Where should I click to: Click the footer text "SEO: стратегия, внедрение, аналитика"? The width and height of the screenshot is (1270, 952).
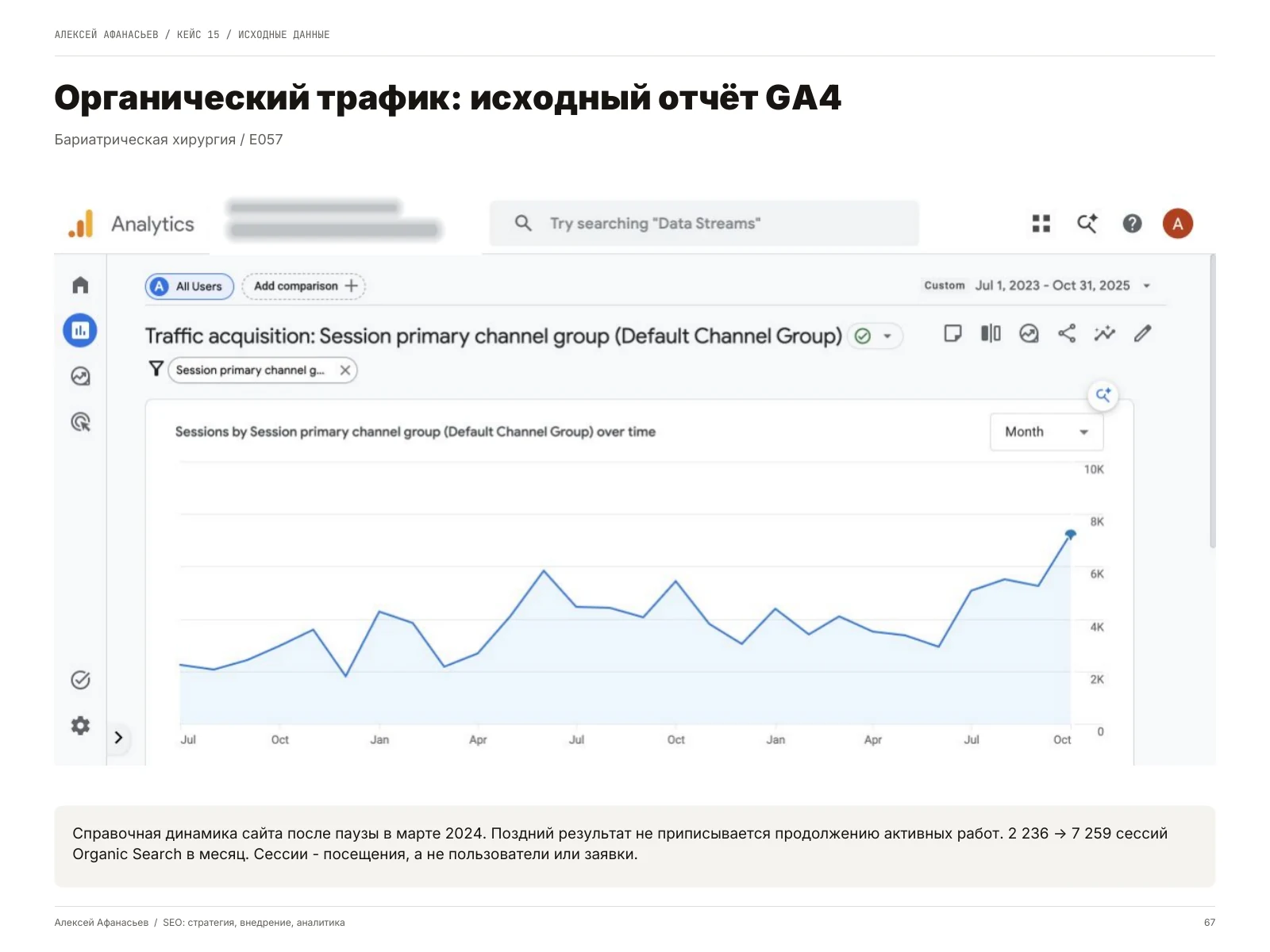point(254,923)
